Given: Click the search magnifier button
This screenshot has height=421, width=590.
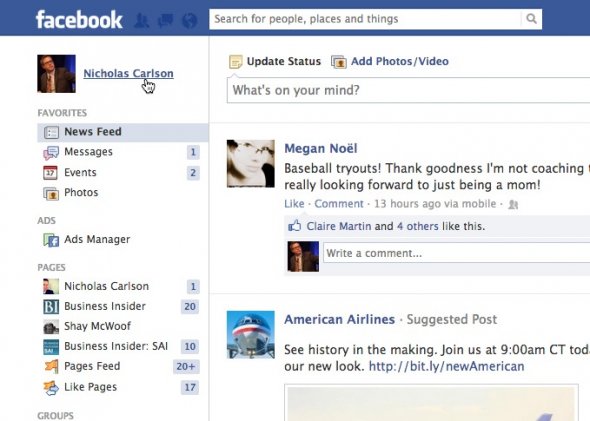Looking at the screenshot, I should click(x=531, y=19).
